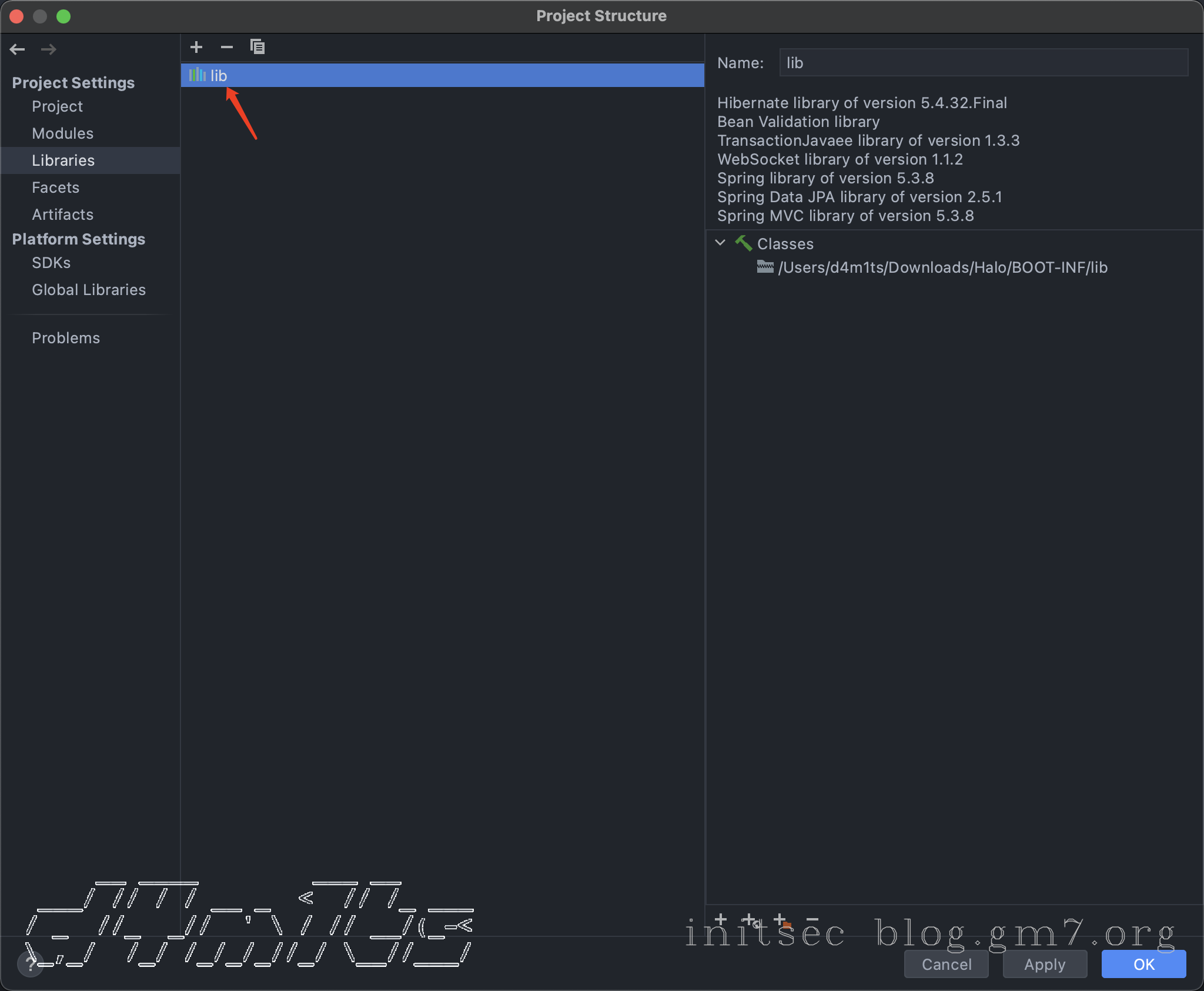This screenshot has height=991, width=1204.
Task: Switch to the Artifacts section
Action: pyautogui.click(x=62, y=215)
